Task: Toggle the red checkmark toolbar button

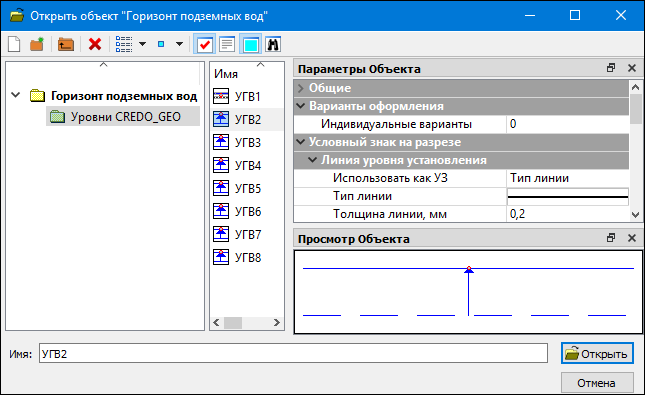Action: (205, 44)
